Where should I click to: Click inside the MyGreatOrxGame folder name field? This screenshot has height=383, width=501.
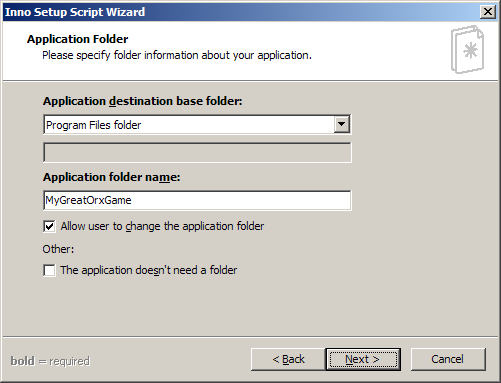(197, 200)
